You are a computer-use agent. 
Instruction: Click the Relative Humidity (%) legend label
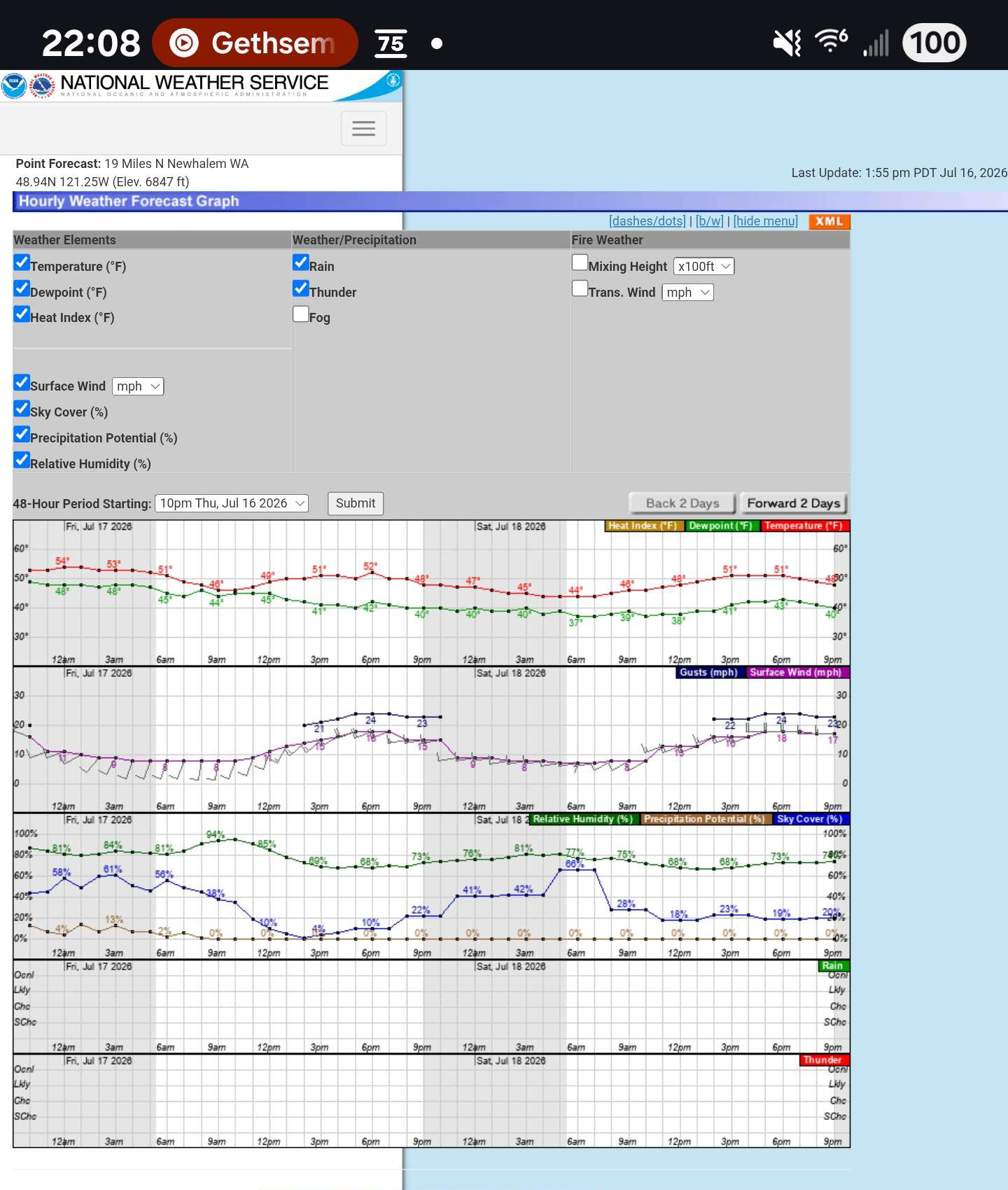583,819
